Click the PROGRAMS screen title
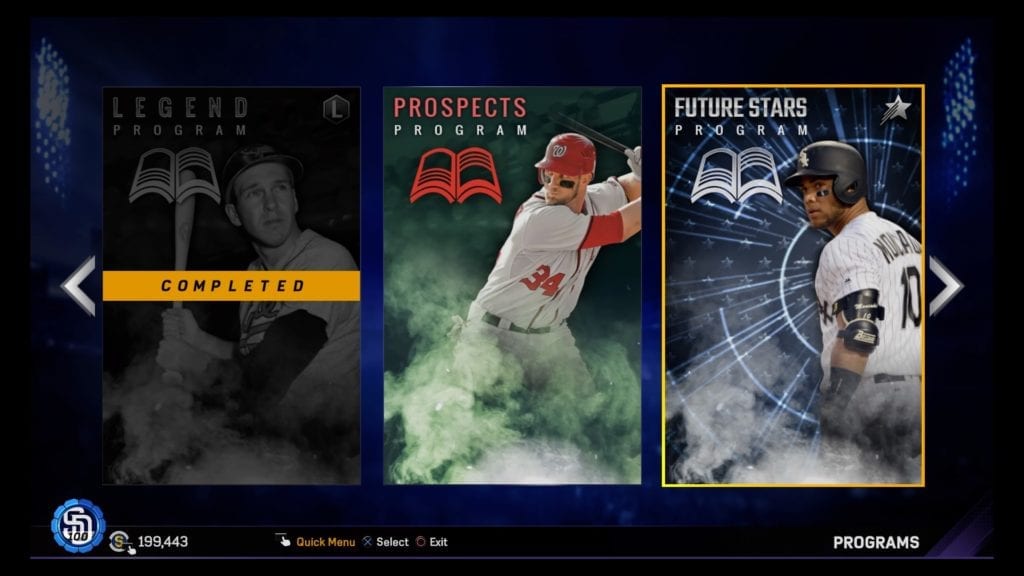The height and width of the screenshot is (576, 1024). (876, 542)
